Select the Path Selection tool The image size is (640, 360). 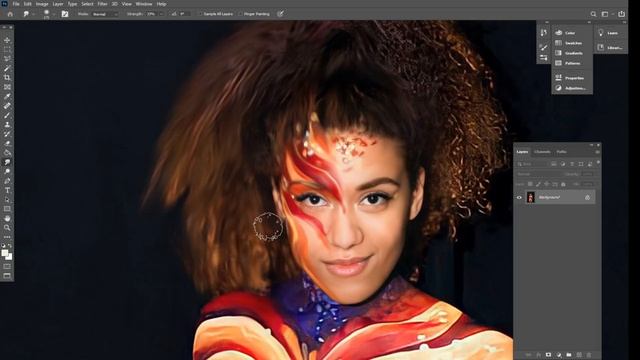[7, 200]
